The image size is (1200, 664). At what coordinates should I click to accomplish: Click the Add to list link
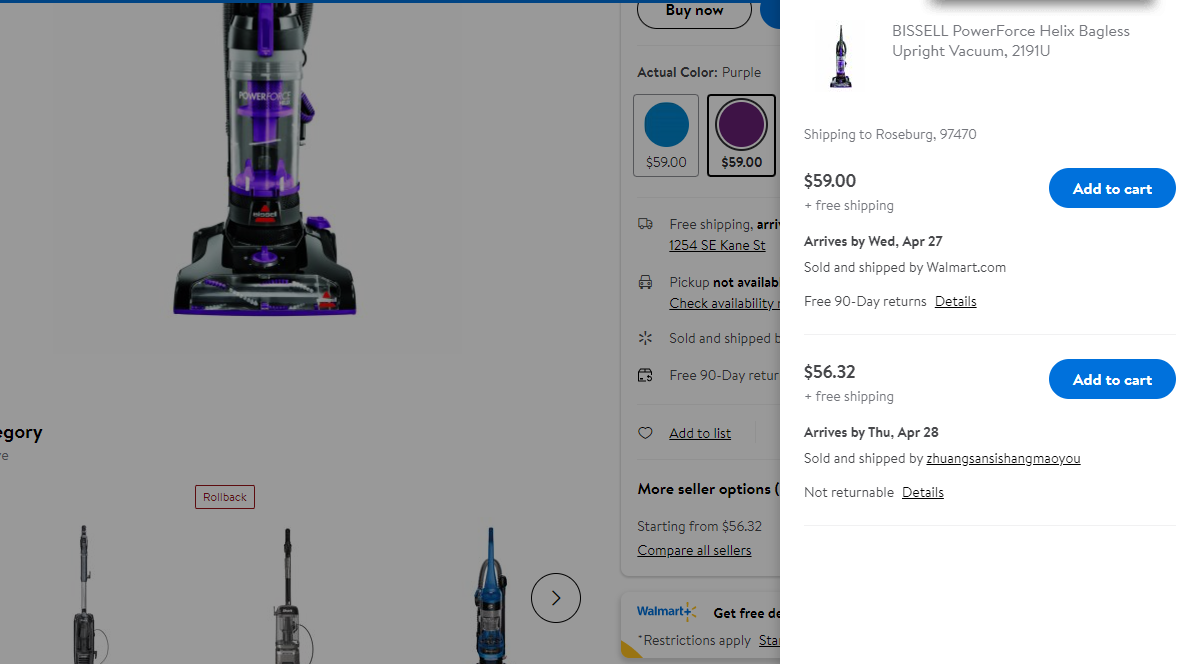[x=700, y=433]
